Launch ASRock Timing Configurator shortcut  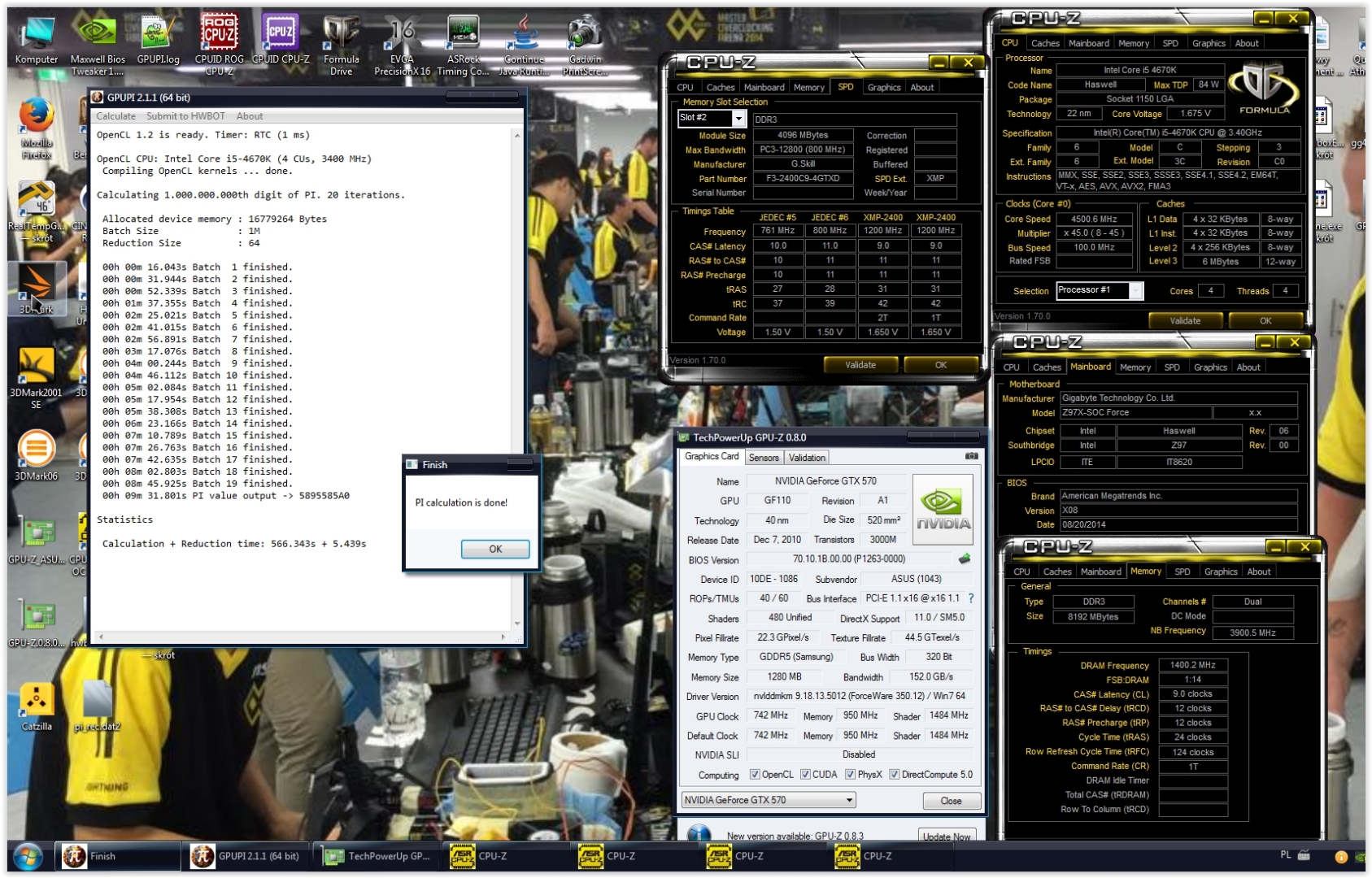pos(463,45)
